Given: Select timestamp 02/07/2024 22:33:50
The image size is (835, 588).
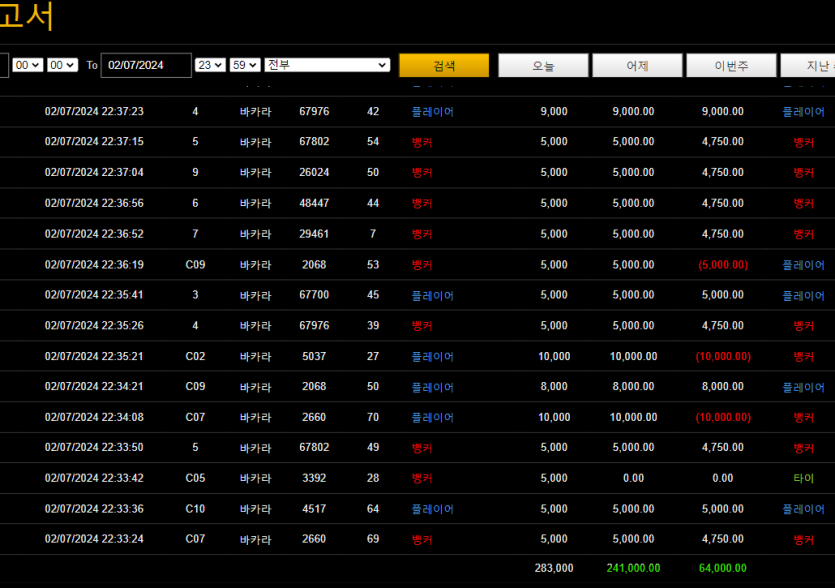Looking at the screenshot, I should 94,447.
